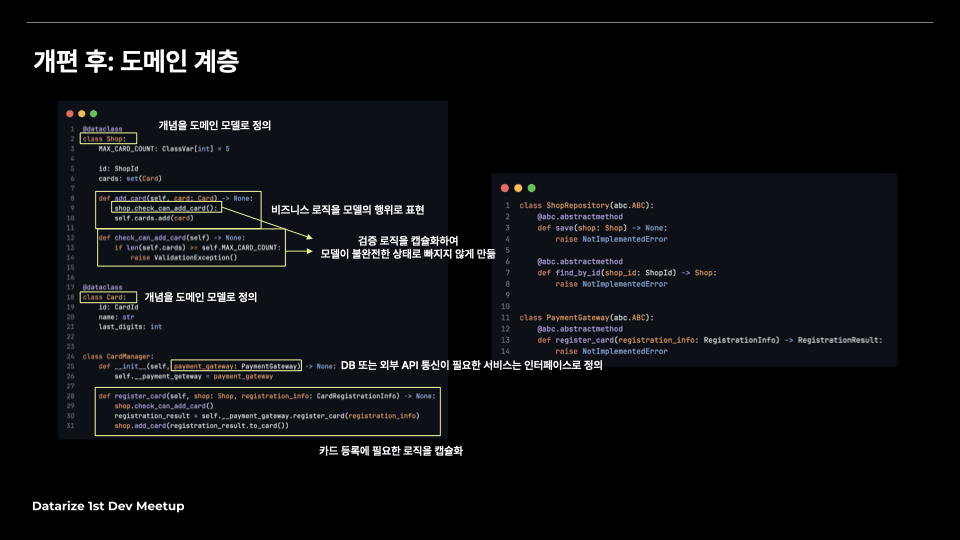Viewport: 960px width, 540px height.
Task: Click 'def register_card(self, shop: Shop, ...' in CardManager
Action: [267, 396]
